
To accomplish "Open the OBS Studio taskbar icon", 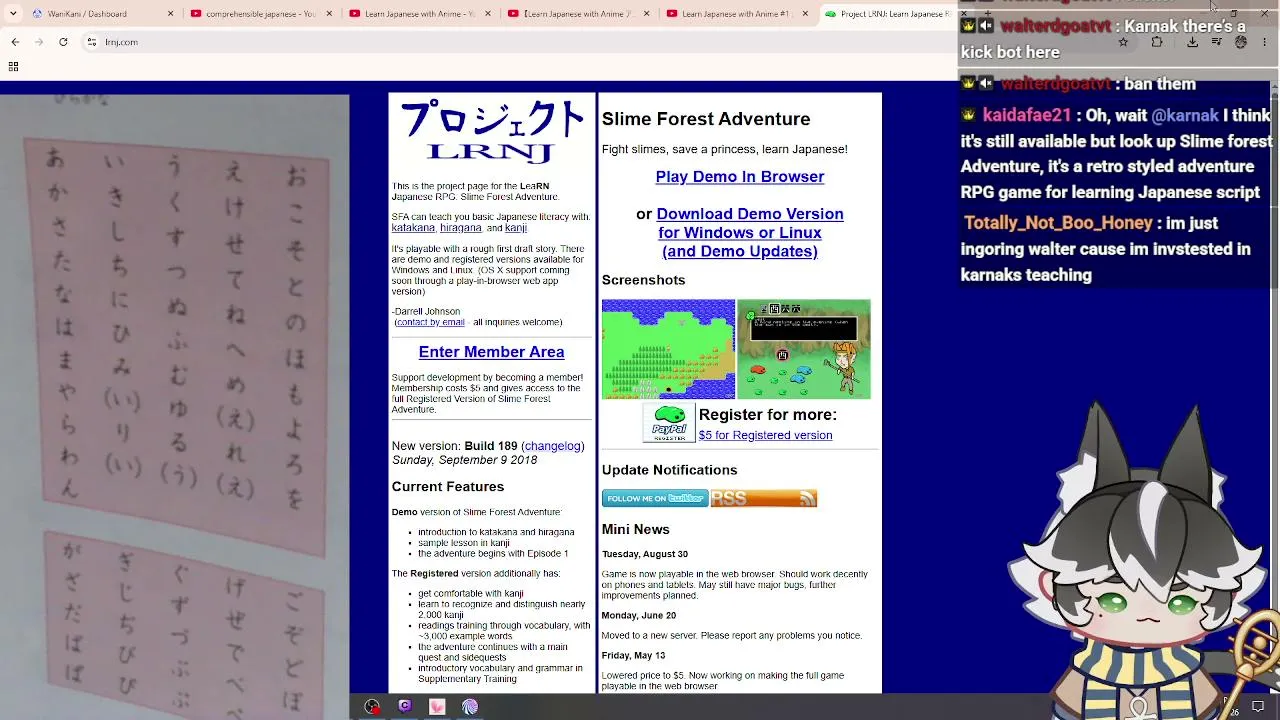I will pos(372,707).
